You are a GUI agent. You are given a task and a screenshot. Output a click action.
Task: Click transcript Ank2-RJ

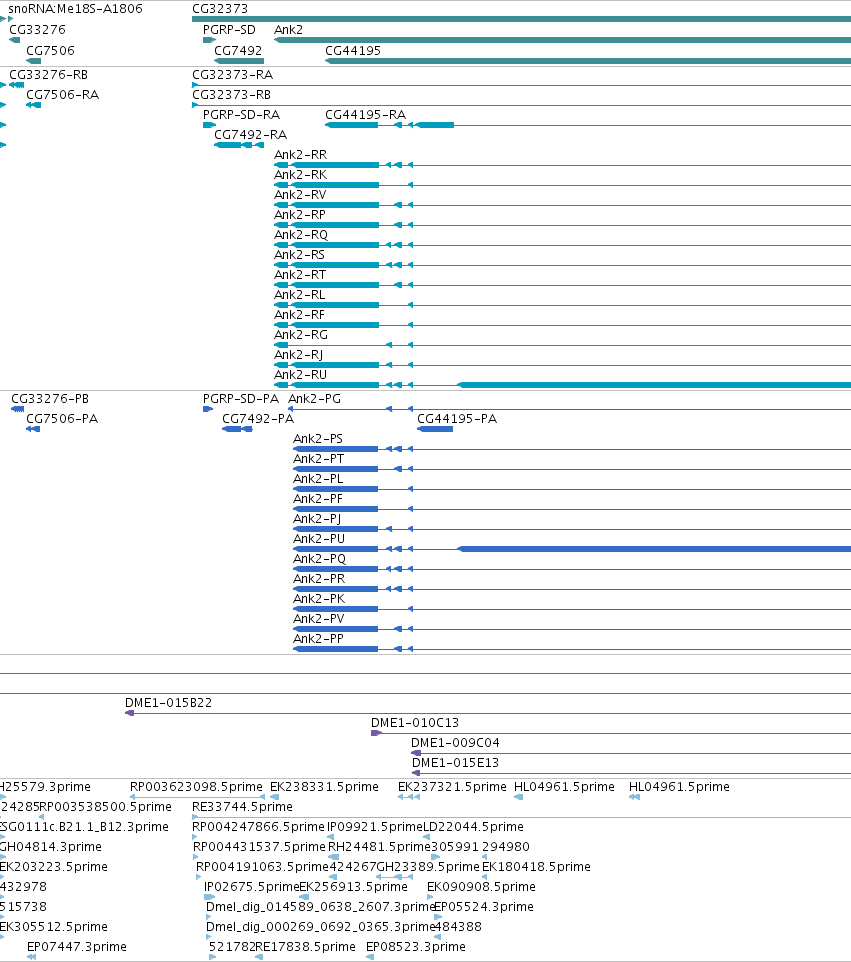click(x=298, y=355)
